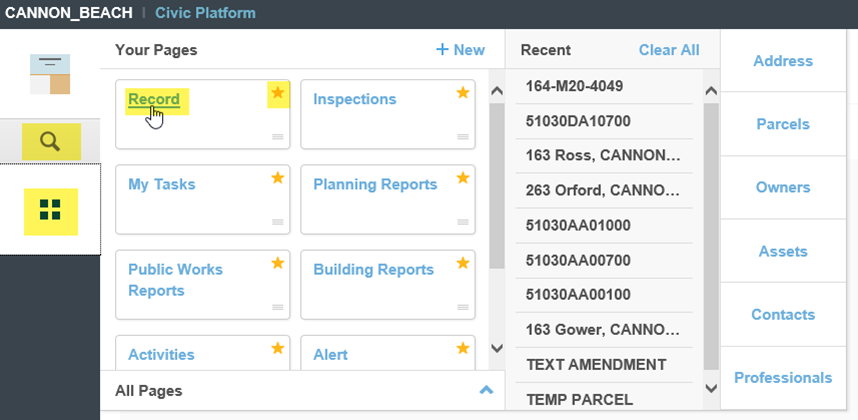This screenshot has width=858, height=420.
Task: Switch to the Owners tab
Action: click(783, 187)
